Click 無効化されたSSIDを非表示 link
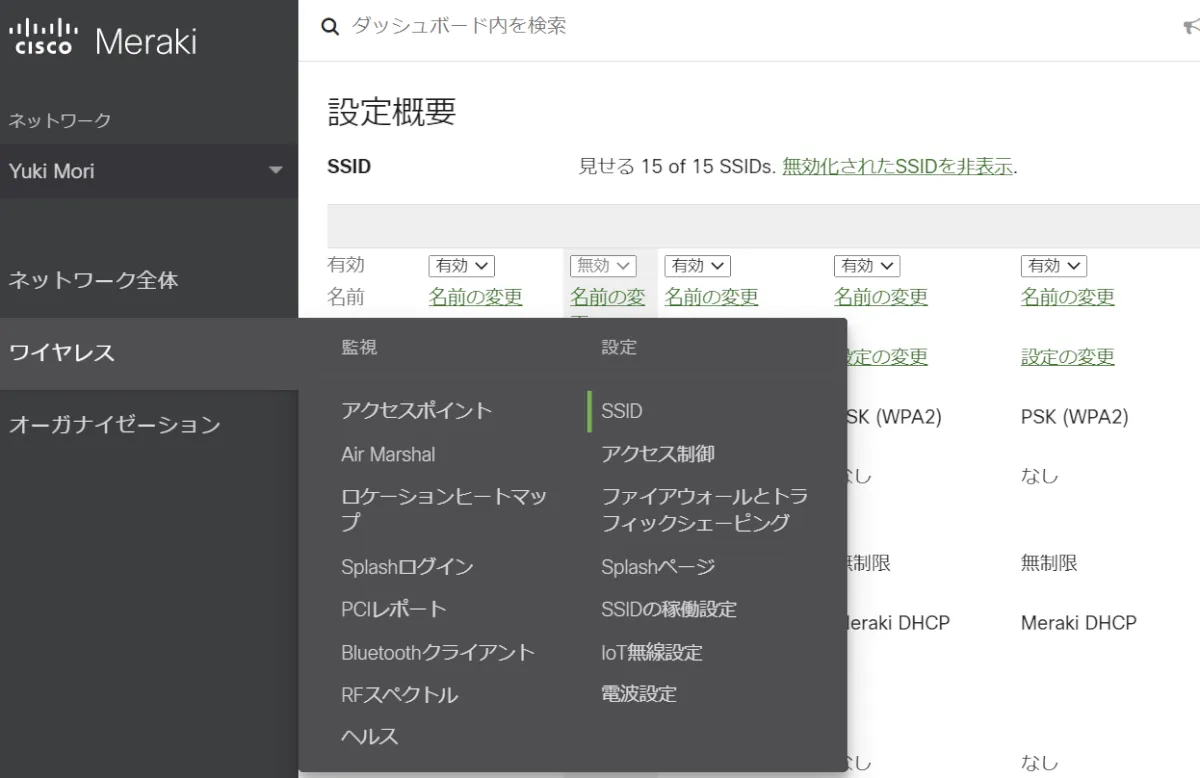Image resolution: width=1200 pixels, height=778 pixels. (897, 167)
